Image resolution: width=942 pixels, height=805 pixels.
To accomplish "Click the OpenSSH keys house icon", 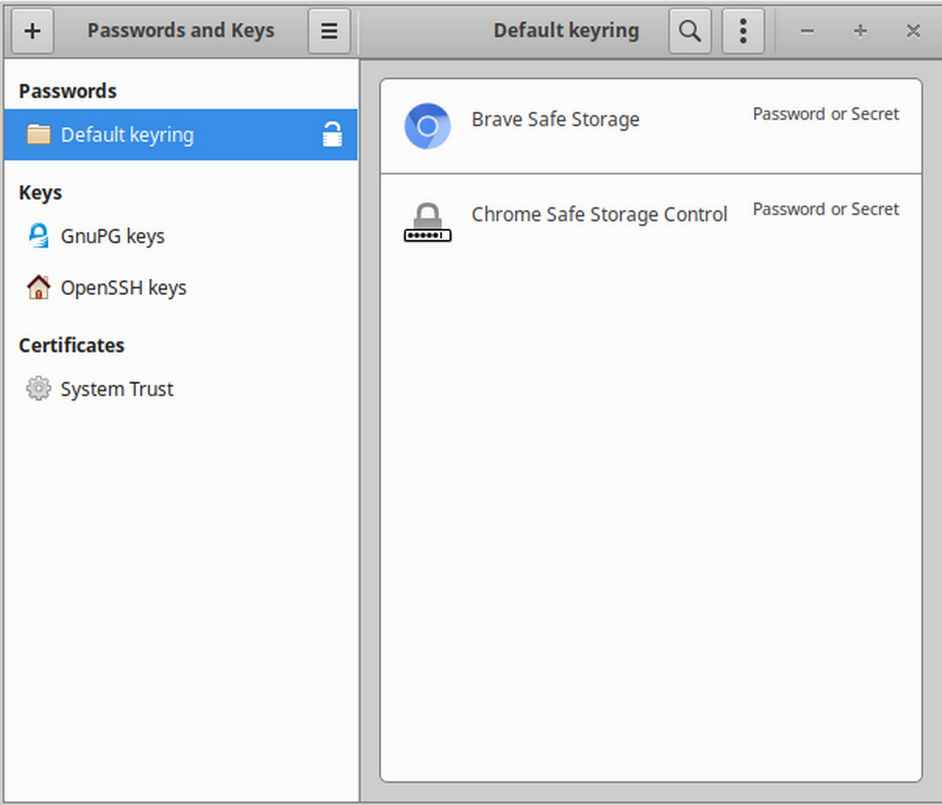I will click(38, 287).
